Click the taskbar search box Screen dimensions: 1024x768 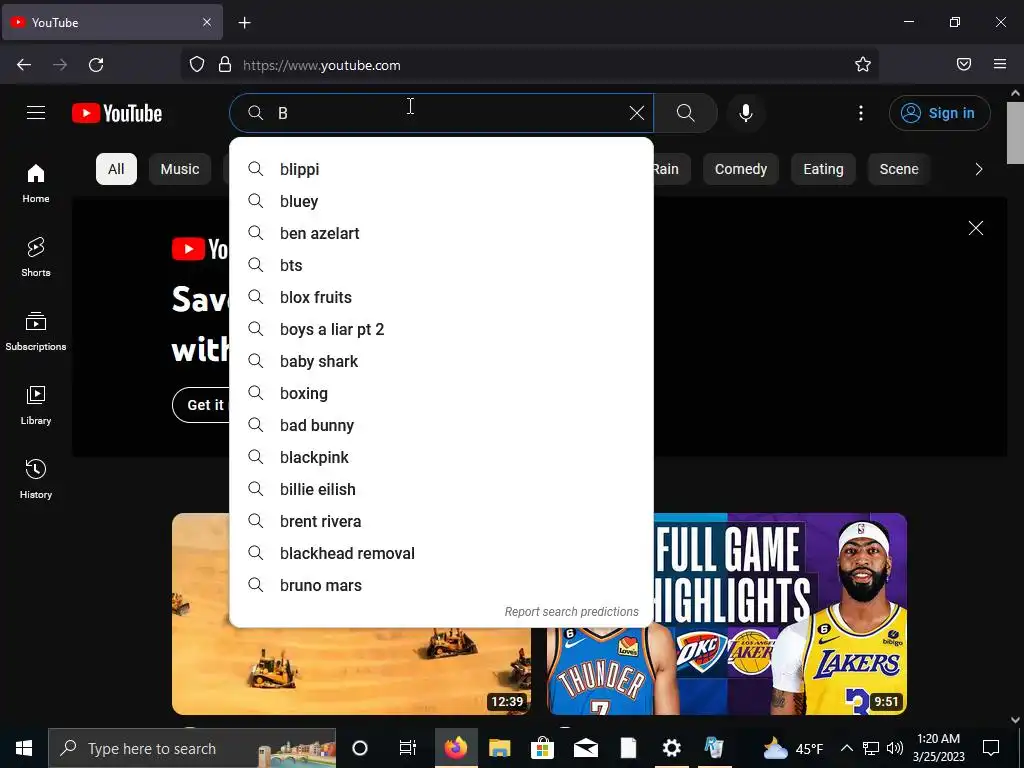192,748
